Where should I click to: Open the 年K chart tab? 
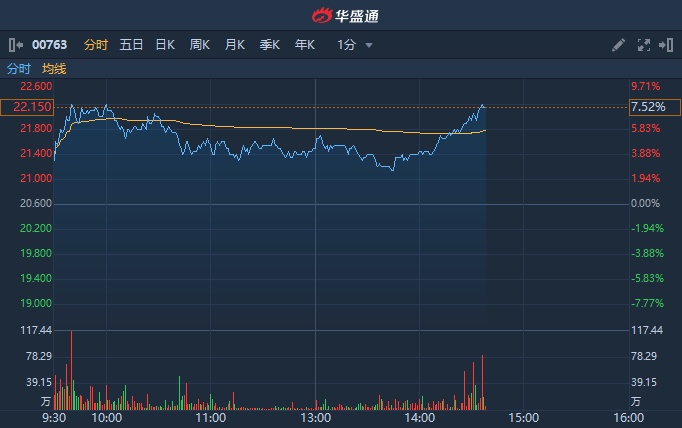[x=305, y=45]
